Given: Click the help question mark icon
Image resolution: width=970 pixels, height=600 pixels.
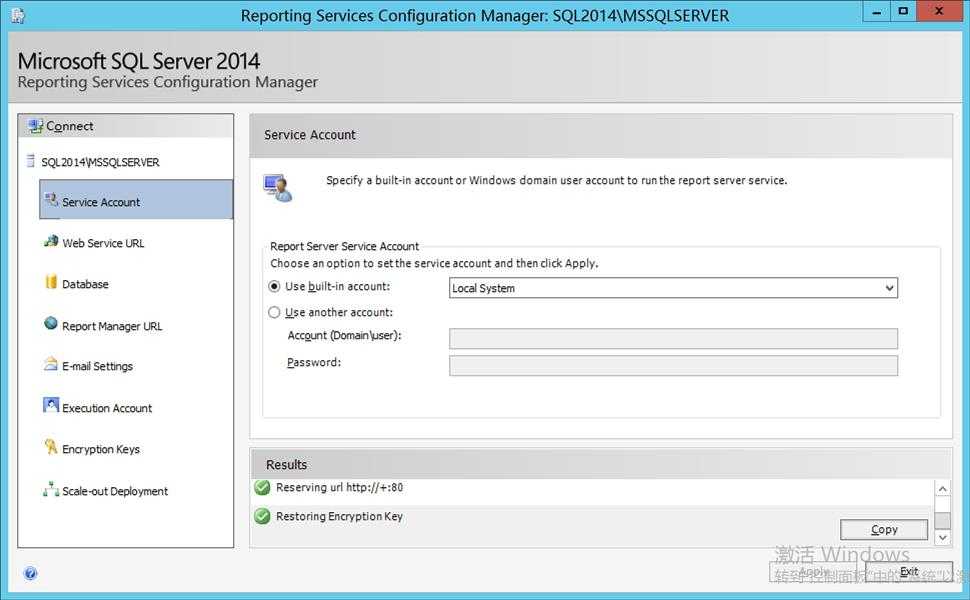Looking at the screenshot, I should [x=30, y=573].
